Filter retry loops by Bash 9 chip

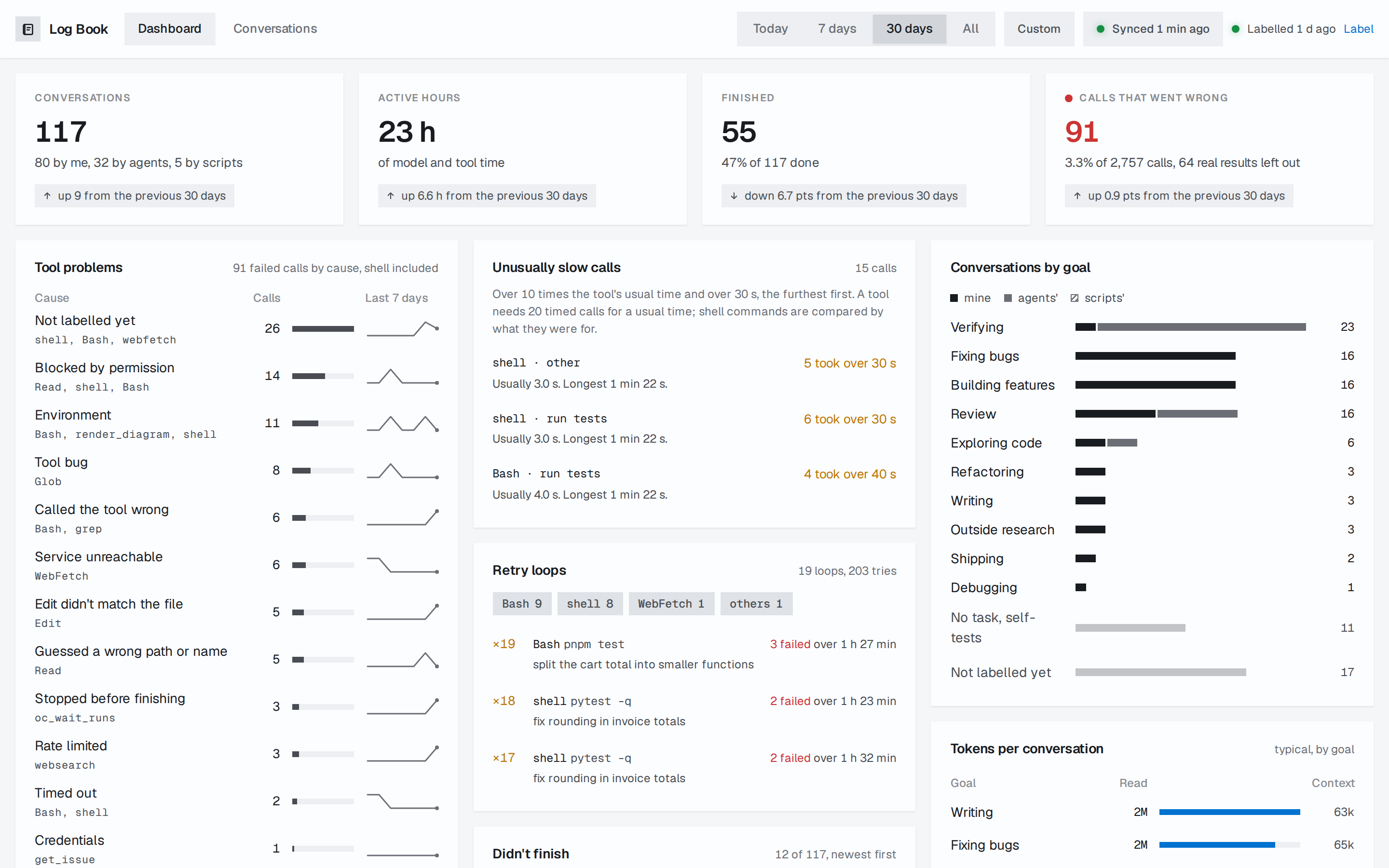coord(522,604)
